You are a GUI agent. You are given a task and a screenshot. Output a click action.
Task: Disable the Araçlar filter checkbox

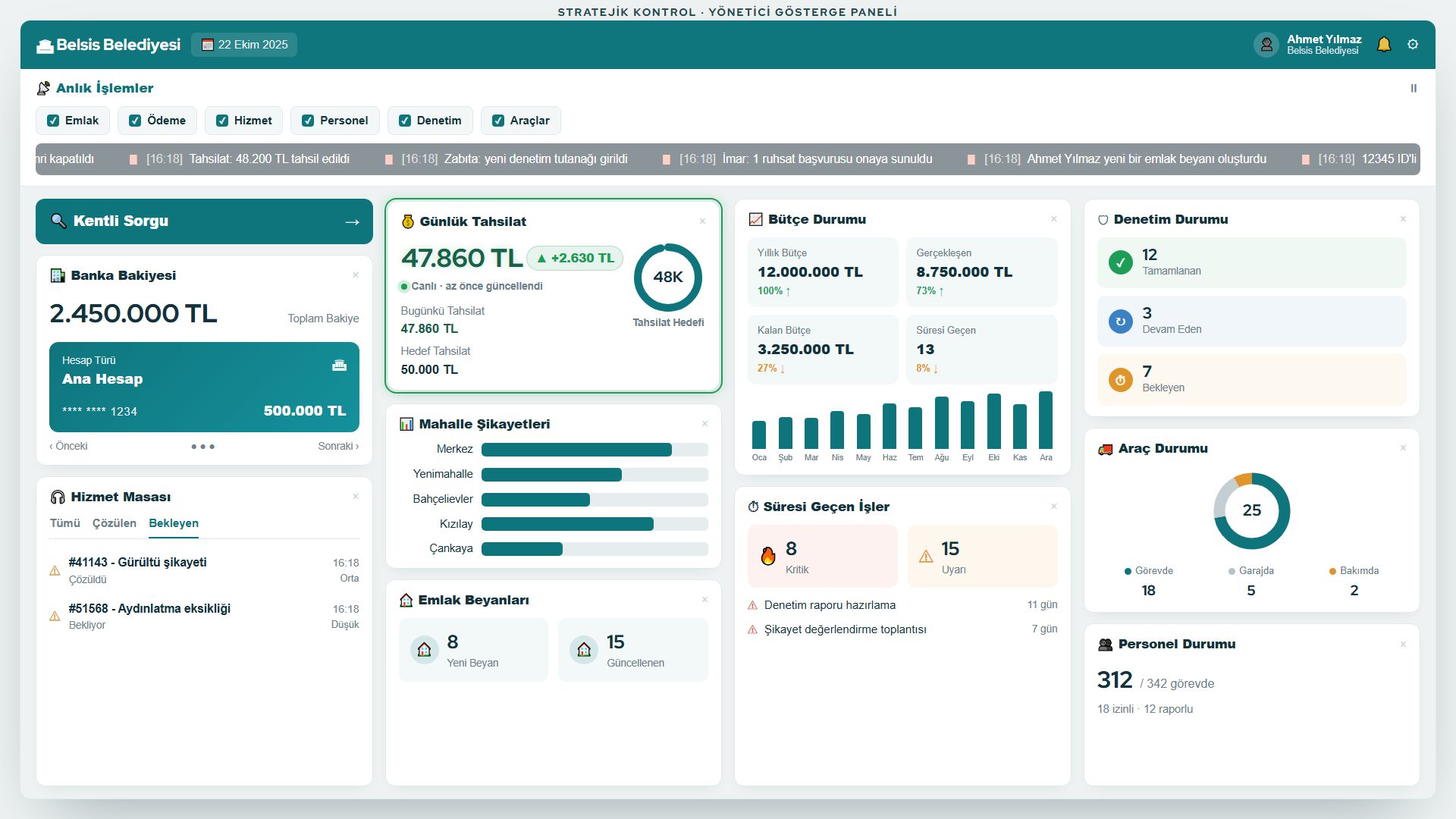pyautogui.click(x=498, y=121)
